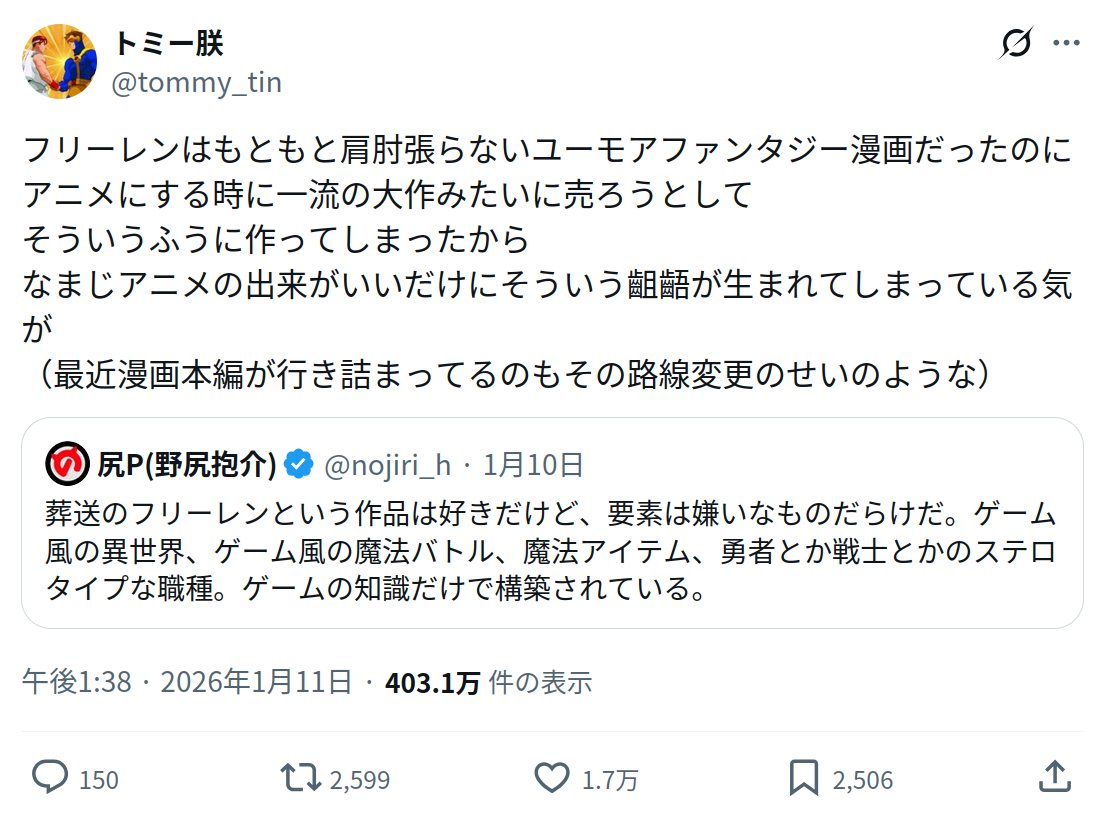This screenshot has height=816, width=1094.
Task: Open the @tommy_tin handle link
Action: point(196,82)
